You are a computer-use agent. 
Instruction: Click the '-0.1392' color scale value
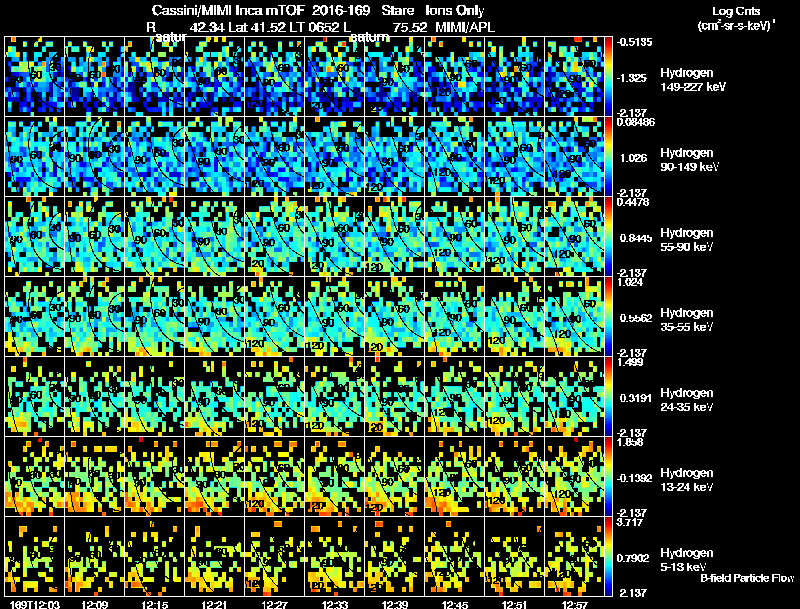(x=634, y=478)
